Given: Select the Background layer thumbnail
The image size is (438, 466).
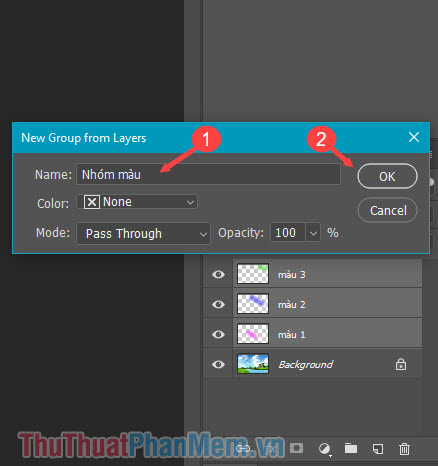Looking at the screenshot, I should pos(253,364).
